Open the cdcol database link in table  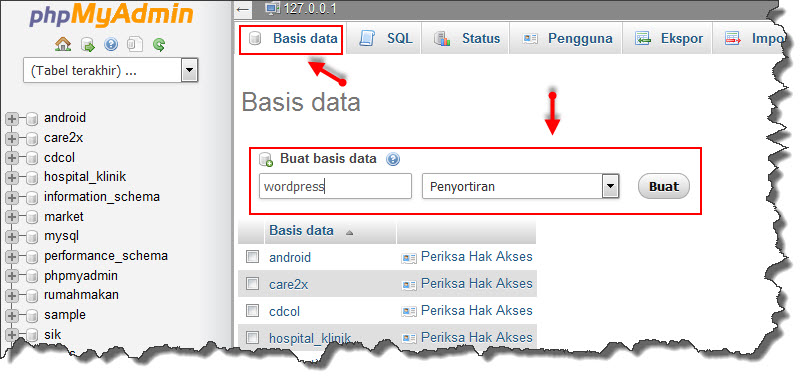(284, 311)
